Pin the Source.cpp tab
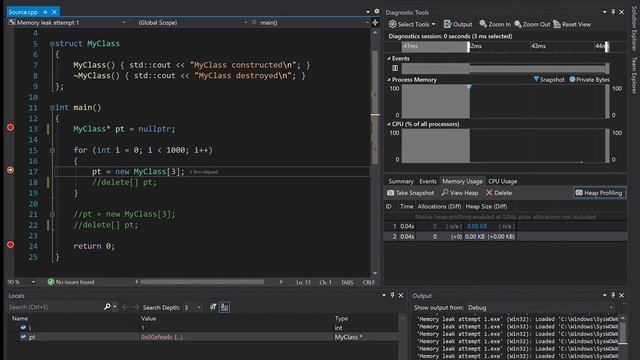 pos(45,12)
